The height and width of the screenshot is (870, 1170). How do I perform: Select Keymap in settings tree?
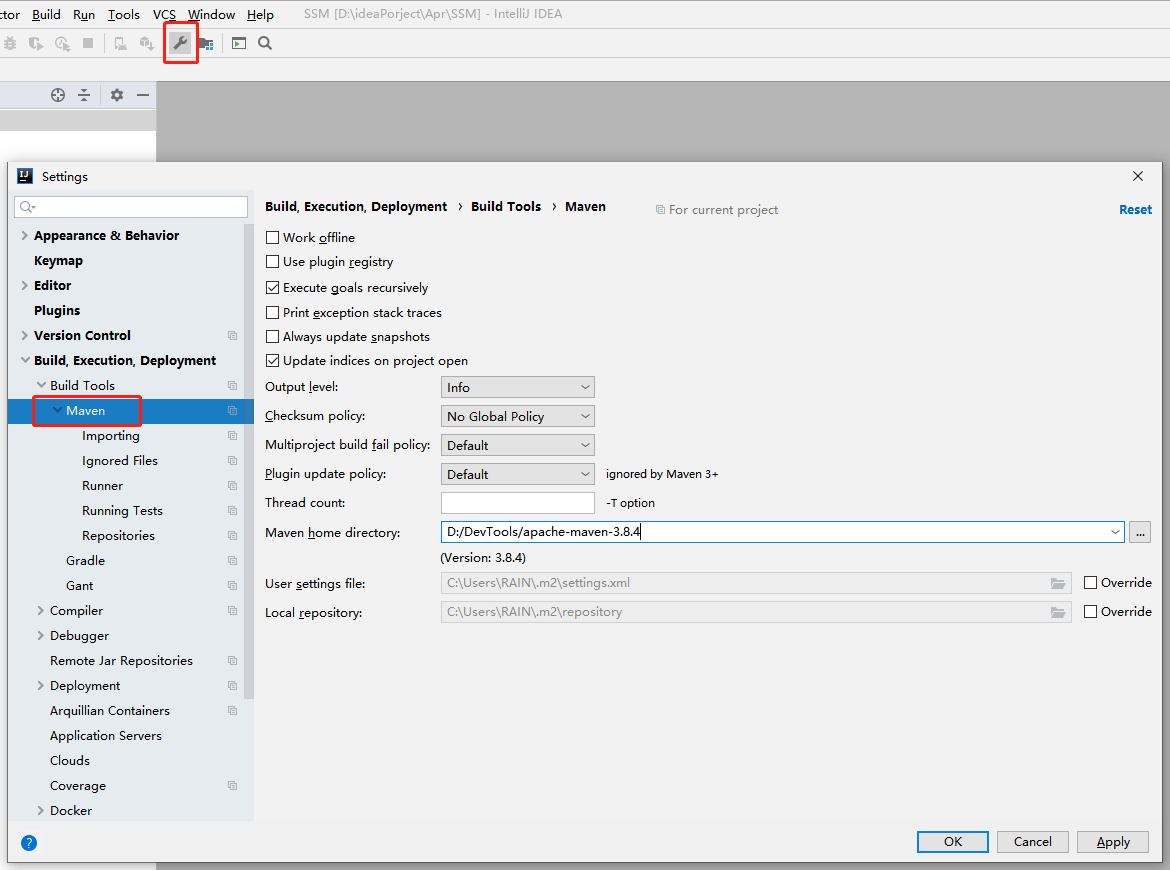58,260
